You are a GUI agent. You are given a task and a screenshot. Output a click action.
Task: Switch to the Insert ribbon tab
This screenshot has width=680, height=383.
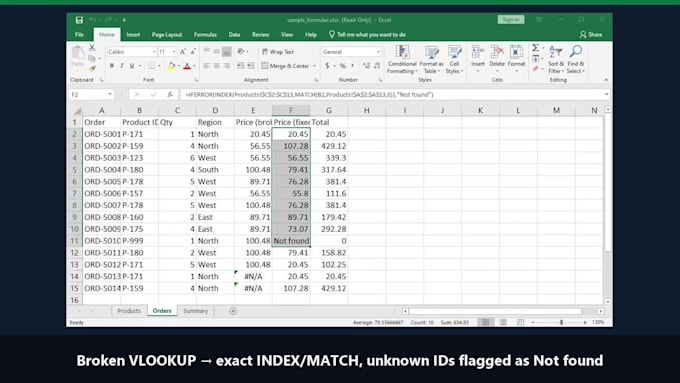pyautogui.click(x=133, y=35)
